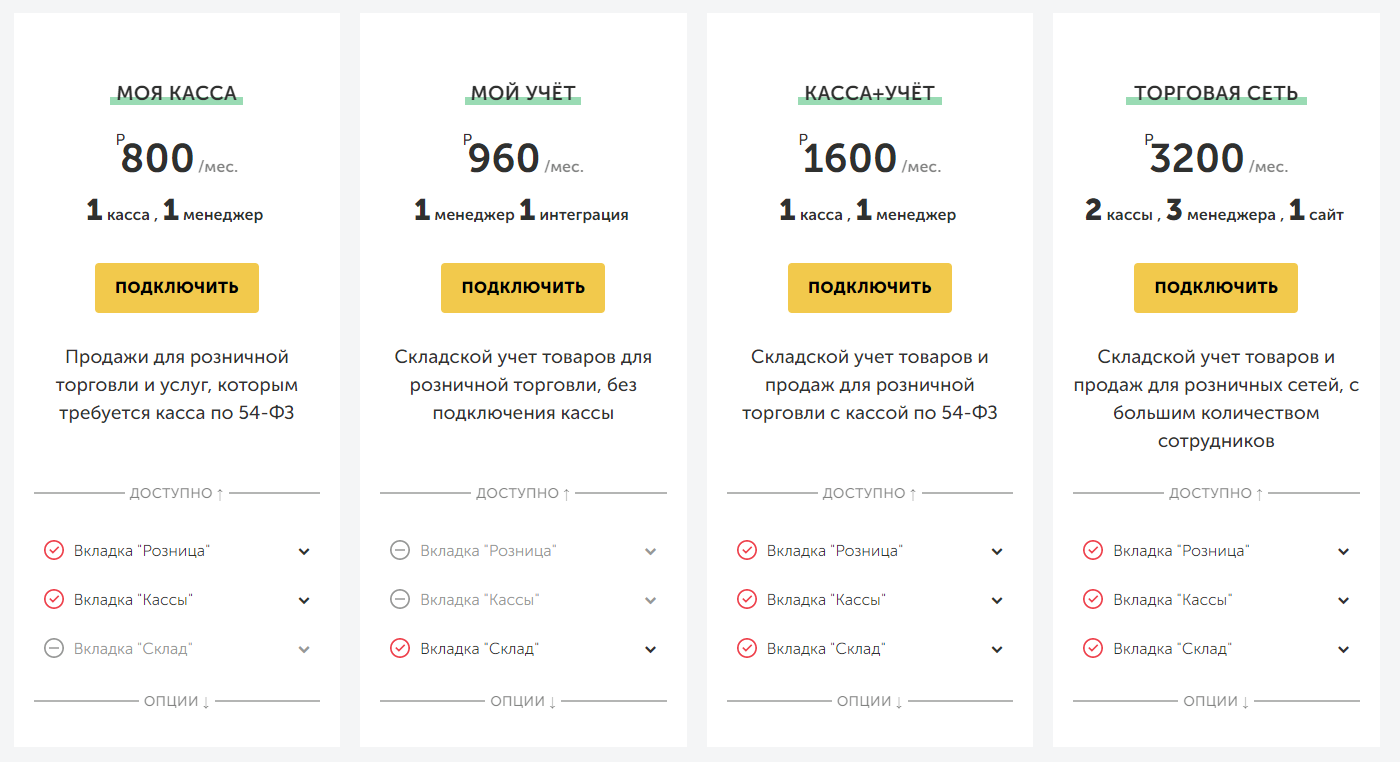Click the checkmark icon beside "Склад" in Торговая Сеть
This screenshot has height=762, width=1400.
pos(1093,648)
